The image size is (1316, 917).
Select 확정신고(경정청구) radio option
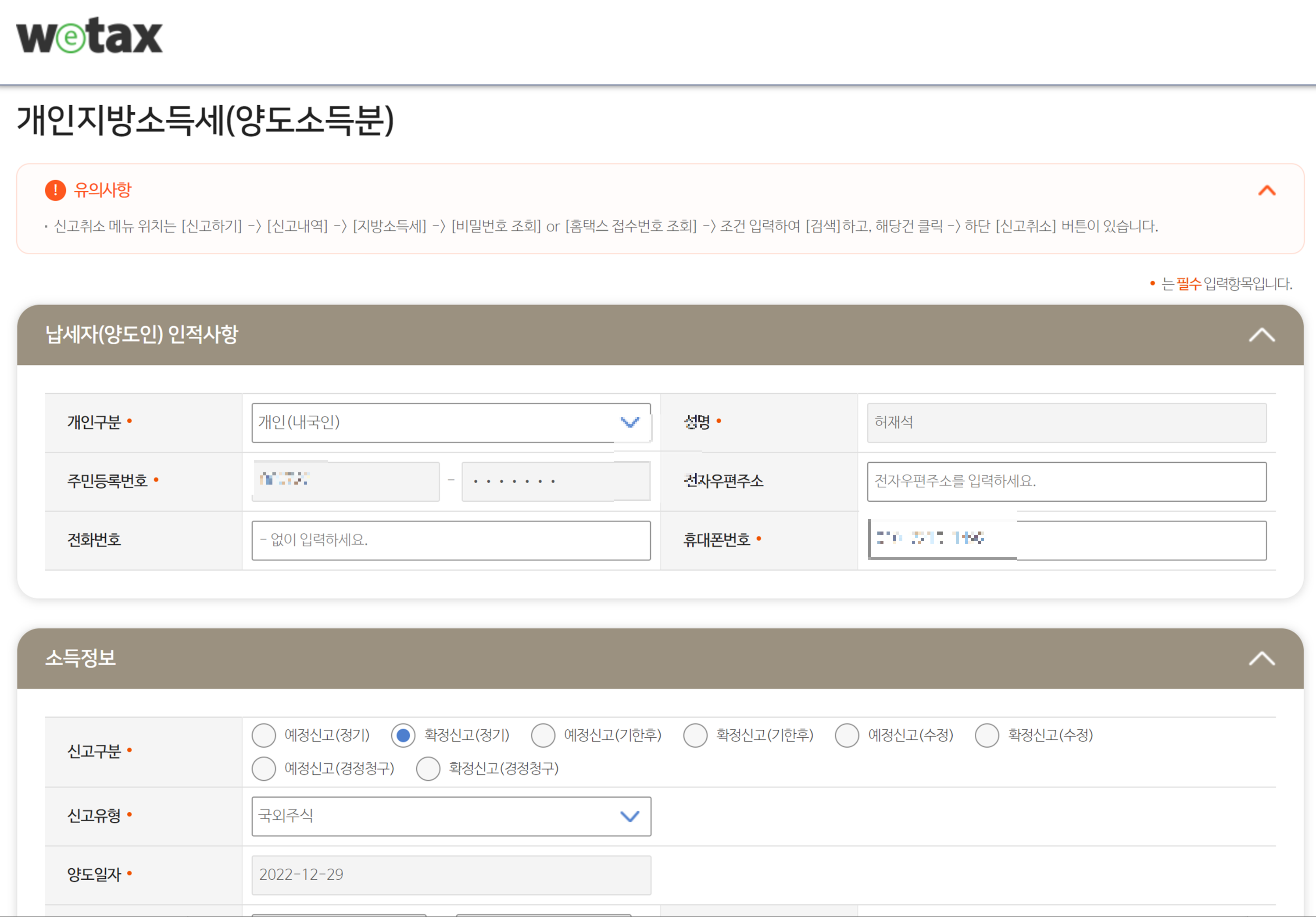tap(428, 769)
